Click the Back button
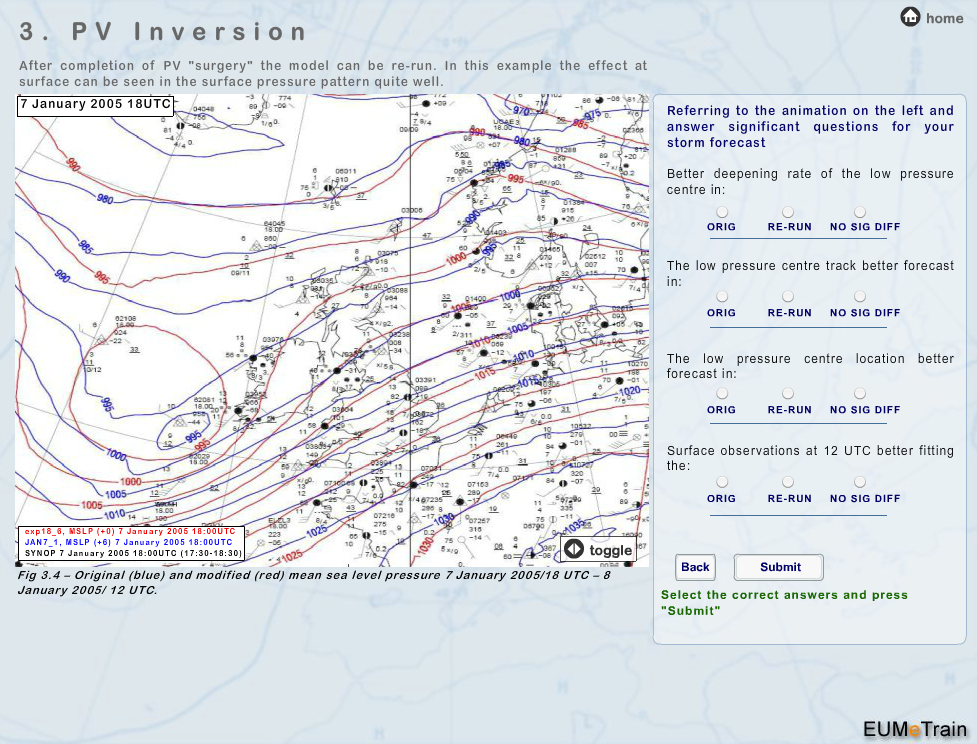 695,567
